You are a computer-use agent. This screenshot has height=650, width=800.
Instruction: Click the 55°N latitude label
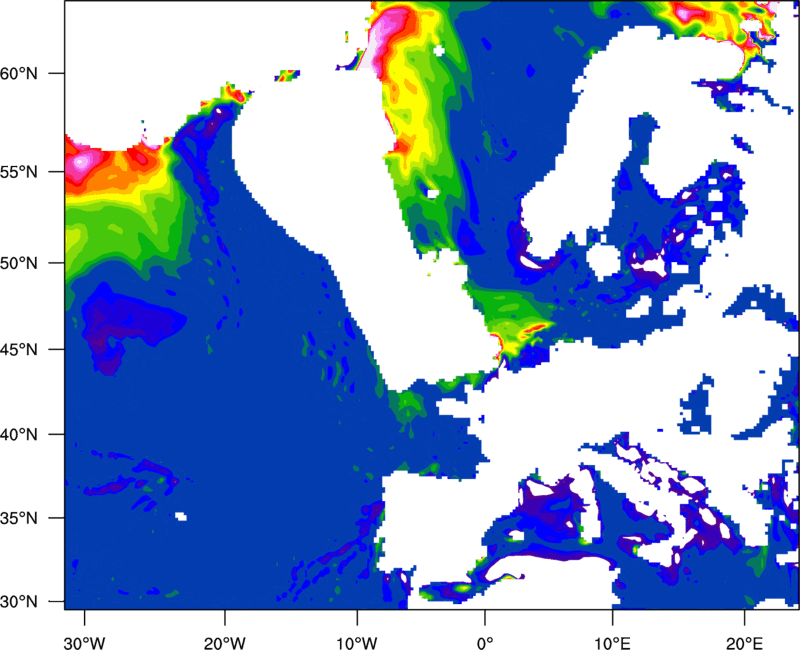(x=19, y=172)
